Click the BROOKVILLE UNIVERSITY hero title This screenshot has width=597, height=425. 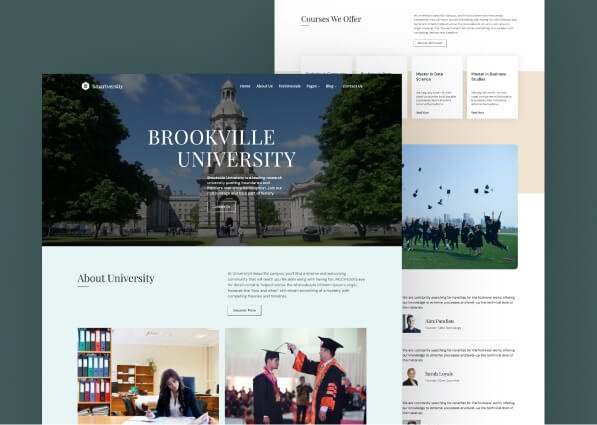[222, 148]
